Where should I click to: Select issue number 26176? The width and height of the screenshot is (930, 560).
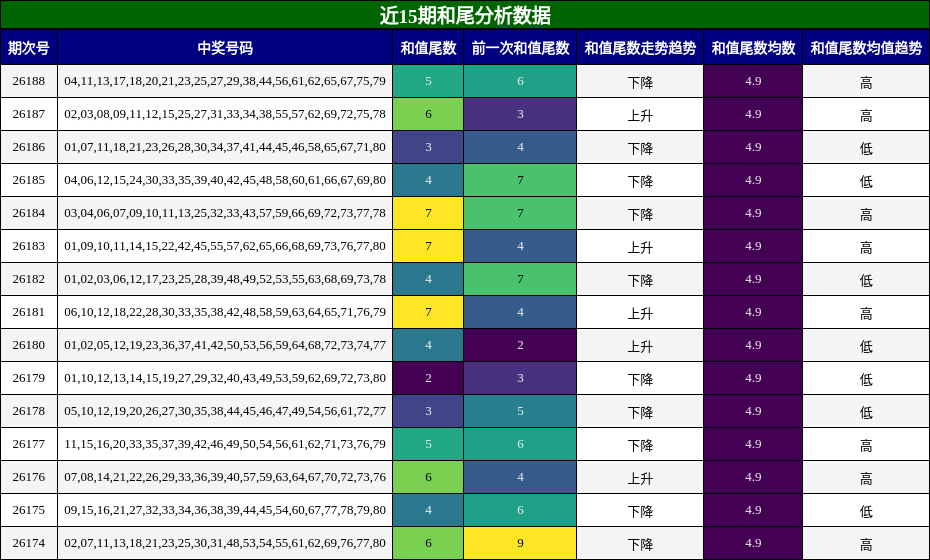[28, 477]
